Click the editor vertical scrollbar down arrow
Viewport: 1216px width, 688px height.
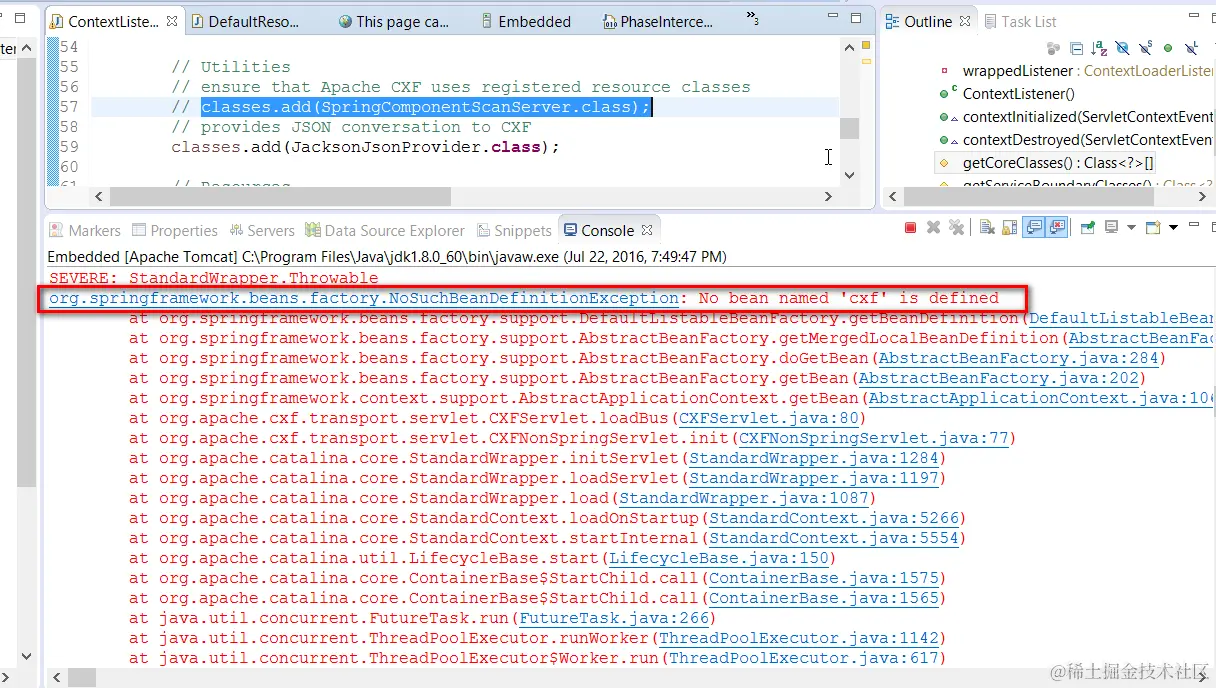[850, 175]
